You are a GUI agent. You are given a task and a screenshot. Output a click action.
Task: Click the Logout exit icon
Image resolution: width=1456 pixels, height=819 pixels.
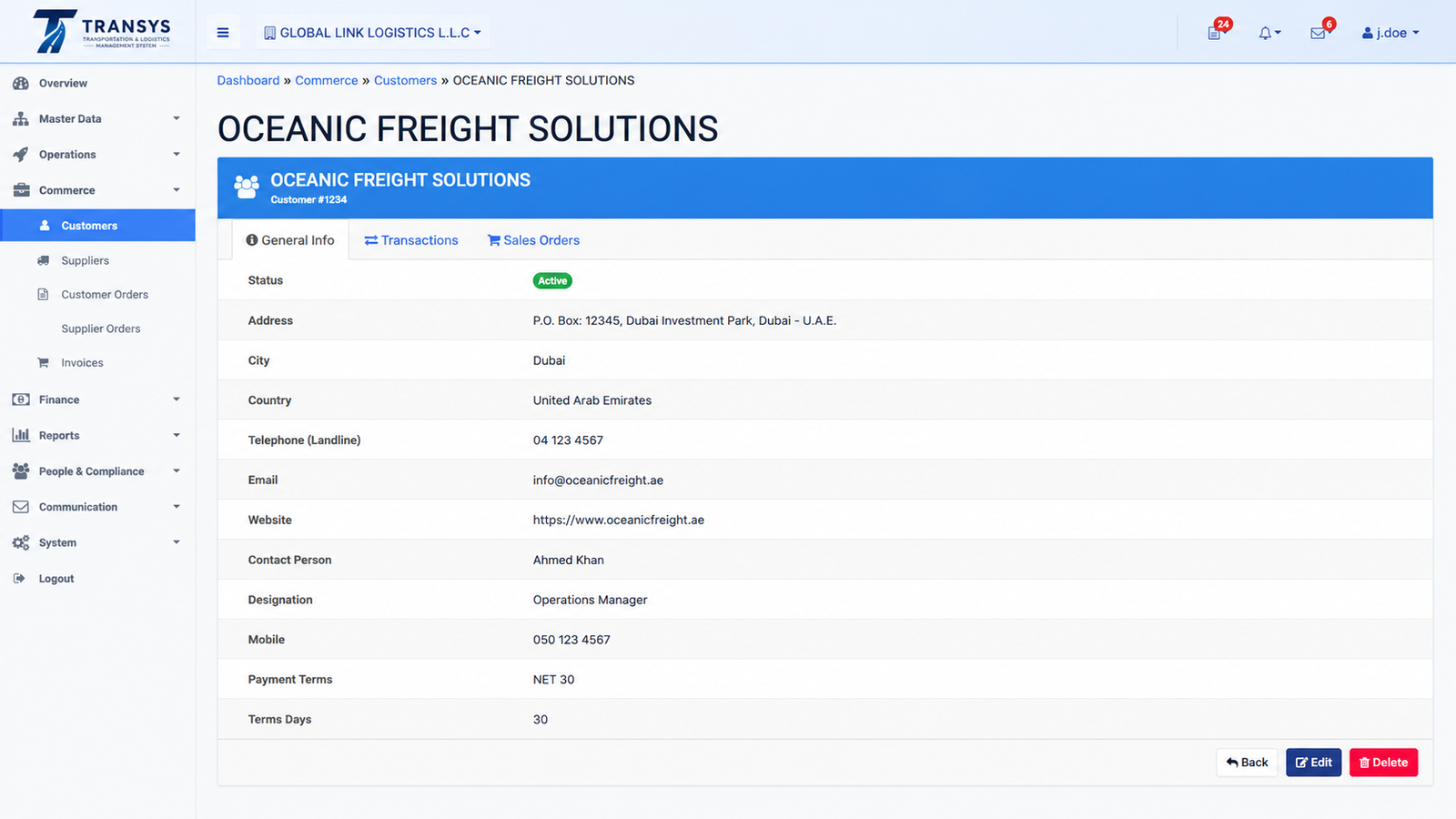(x=19, y=578)
